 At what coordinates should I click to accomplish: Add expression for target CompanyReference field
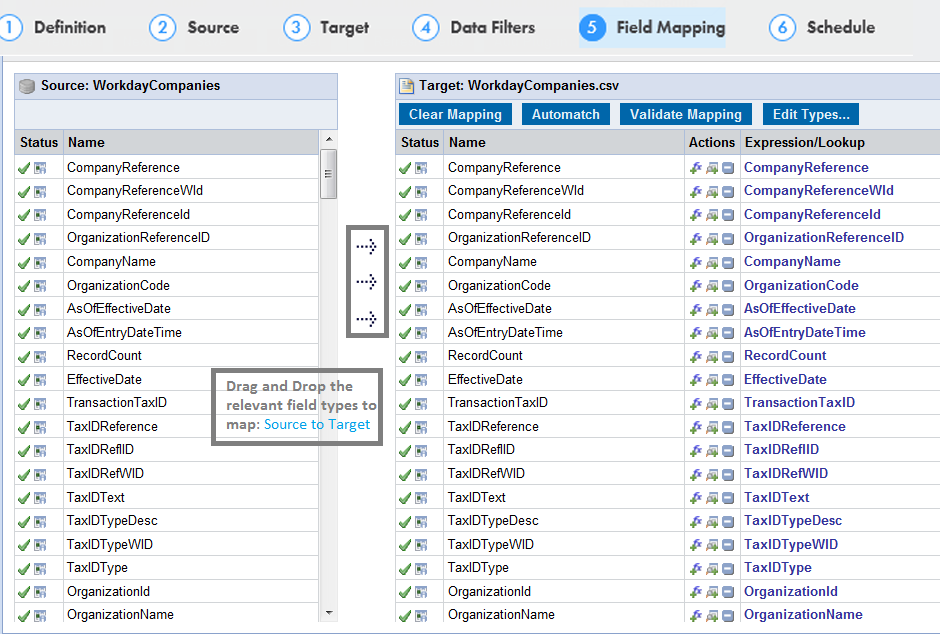(696, 168)
